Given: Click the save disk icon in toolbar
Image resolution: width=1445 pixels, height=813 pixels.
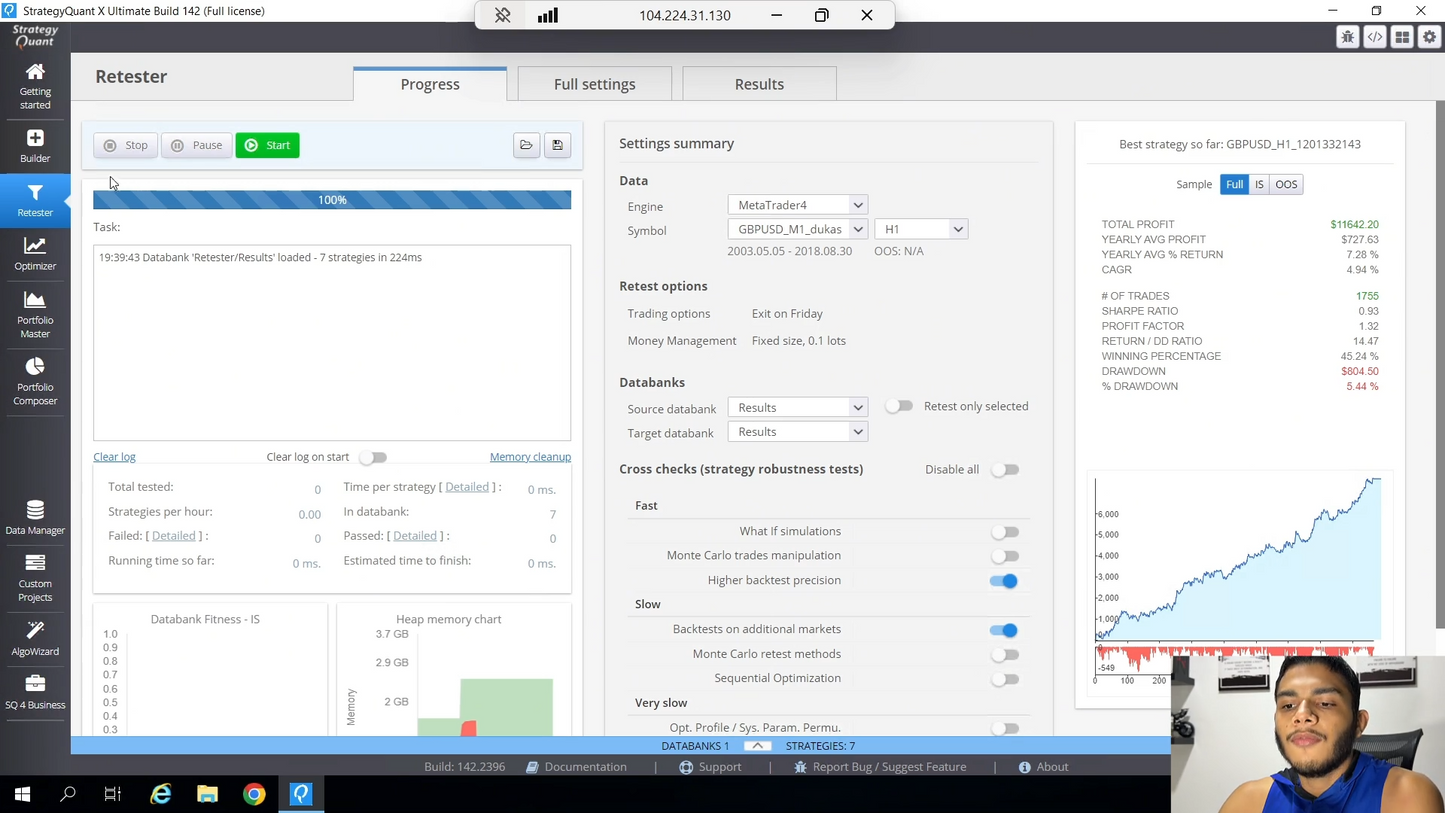Looking at the screenshot, I should [x=557, y=145].
